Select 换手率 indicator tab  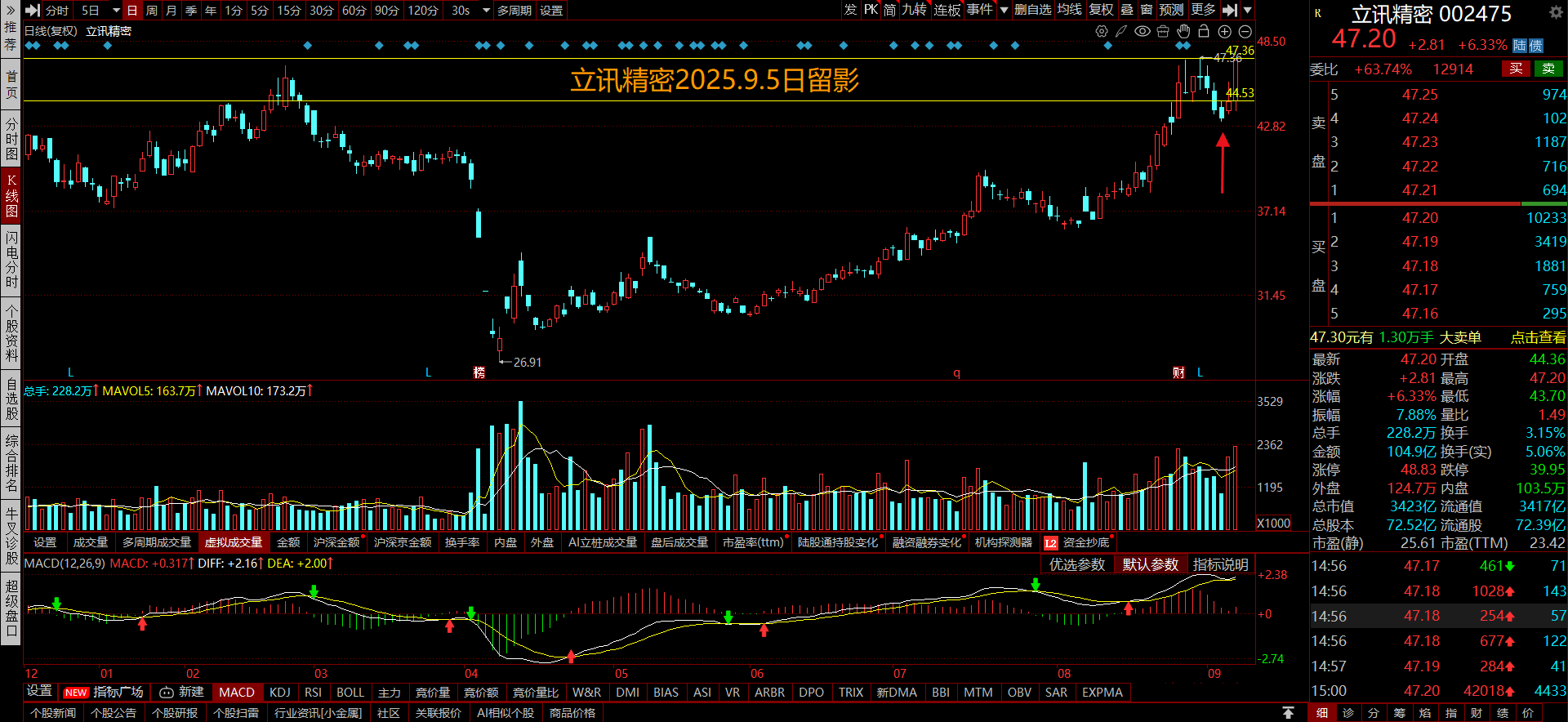[x=462, y=542]
